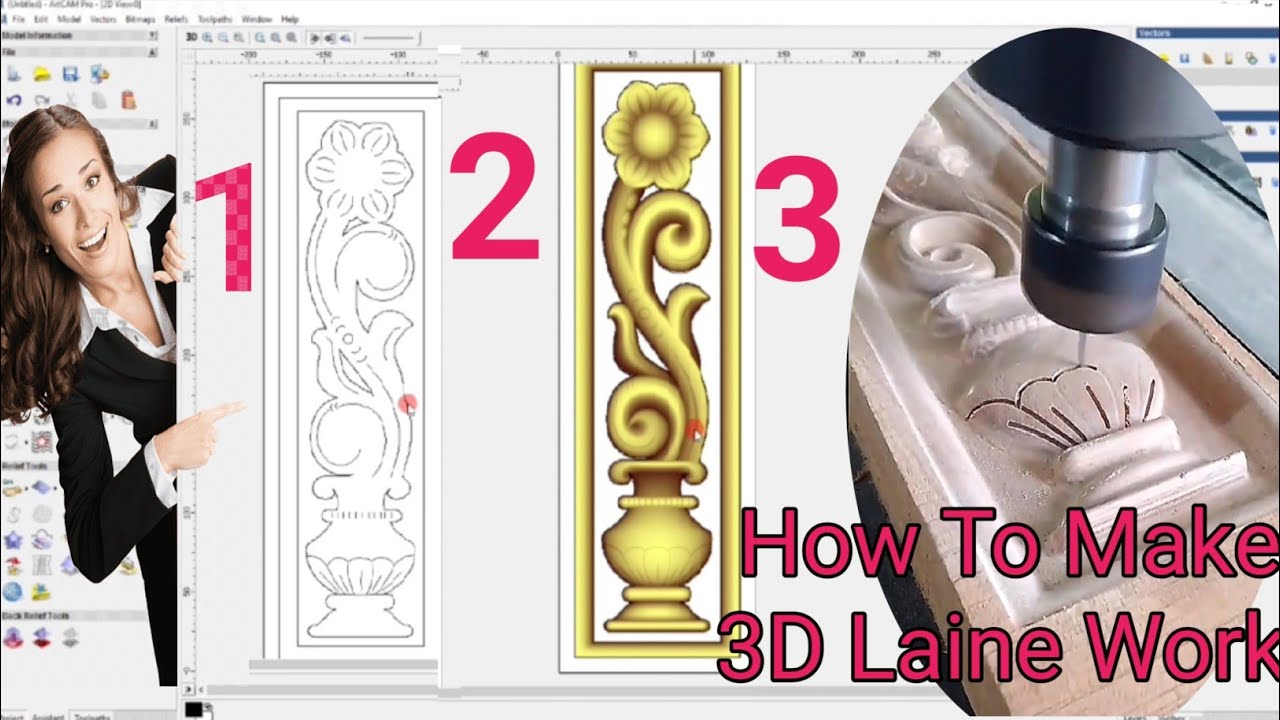Switch to the Toolpaths tab
Viewport: 1280px width, 720px height.
point(93,716)
